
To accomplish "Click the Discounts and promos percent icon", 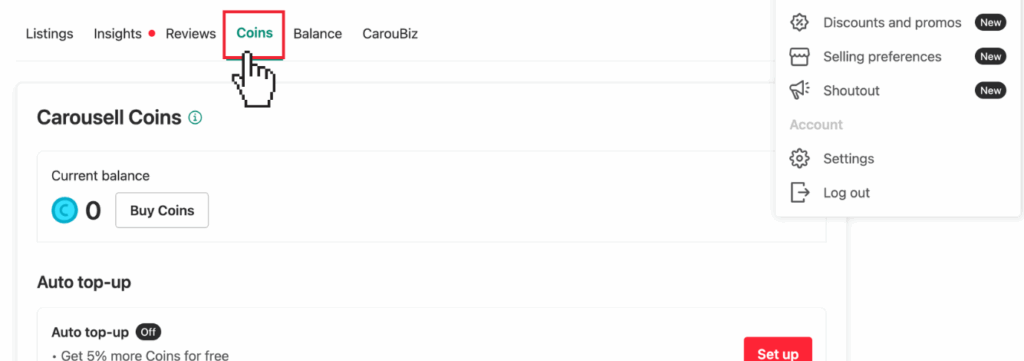I will pyautogui.click(x=799, y=23).
